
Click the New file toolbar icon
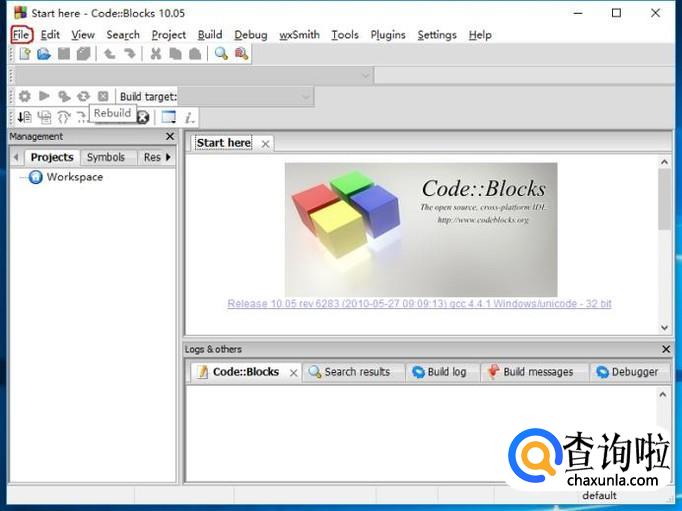[25, 54]
